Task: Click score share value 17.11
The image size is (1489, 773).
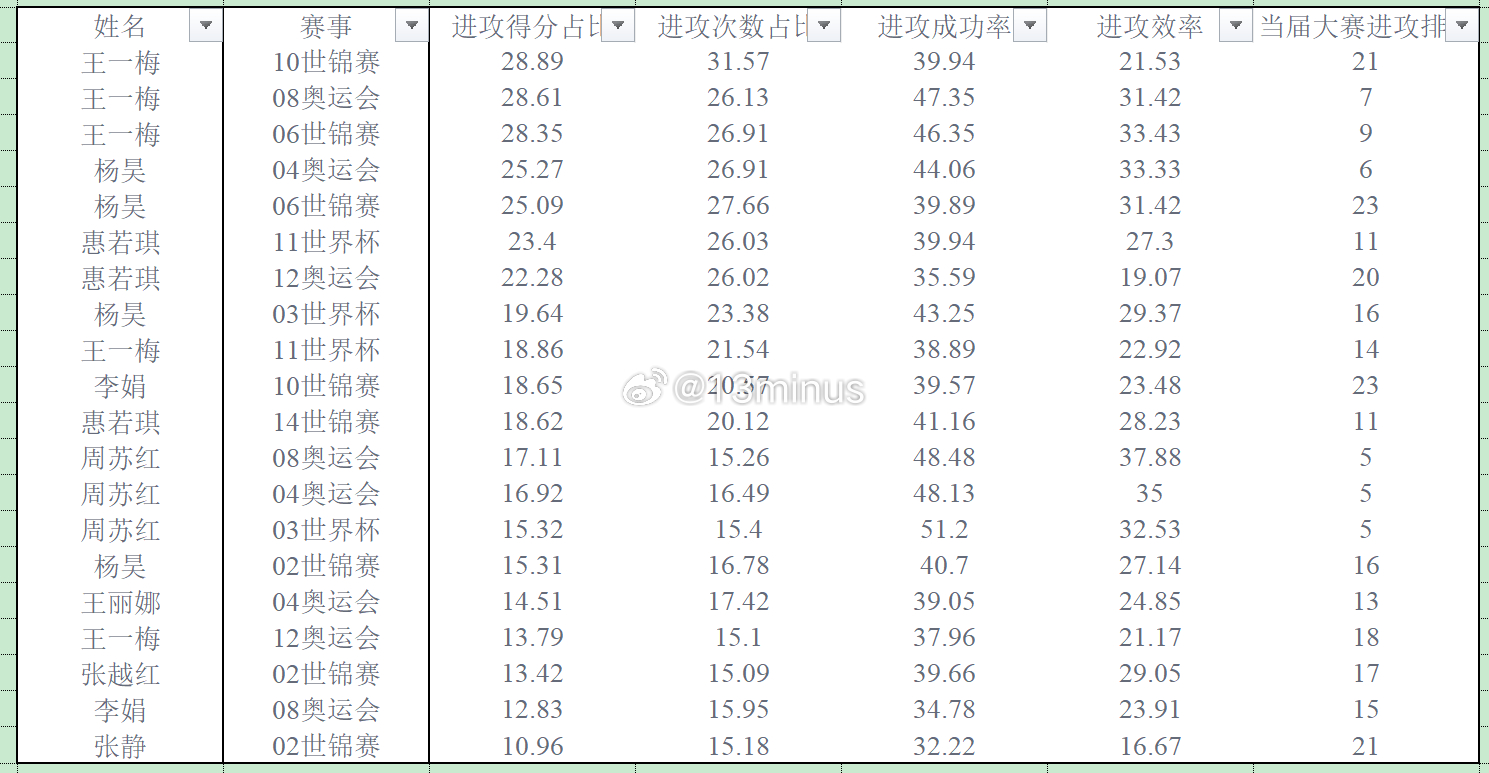Action: click(x=532, y=458)
